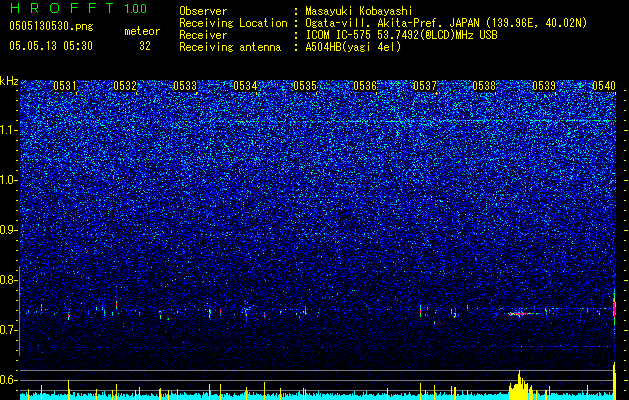Viewport: 629px width, 400px height.
Task: Click the tall yellow intensity peak below 0539
Action: tap(519, 384)
